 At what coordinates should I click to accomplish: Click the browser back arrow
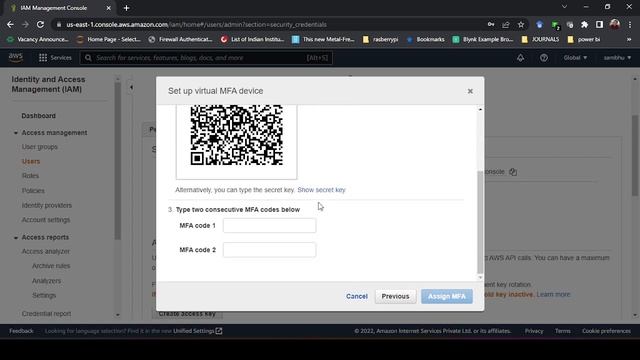(10, 24)
